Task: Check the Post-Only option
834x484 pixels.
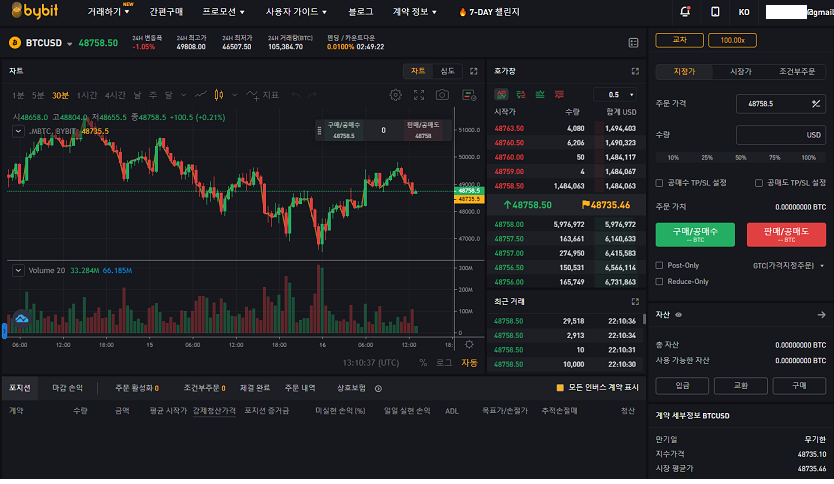Action: coord(660,265)
